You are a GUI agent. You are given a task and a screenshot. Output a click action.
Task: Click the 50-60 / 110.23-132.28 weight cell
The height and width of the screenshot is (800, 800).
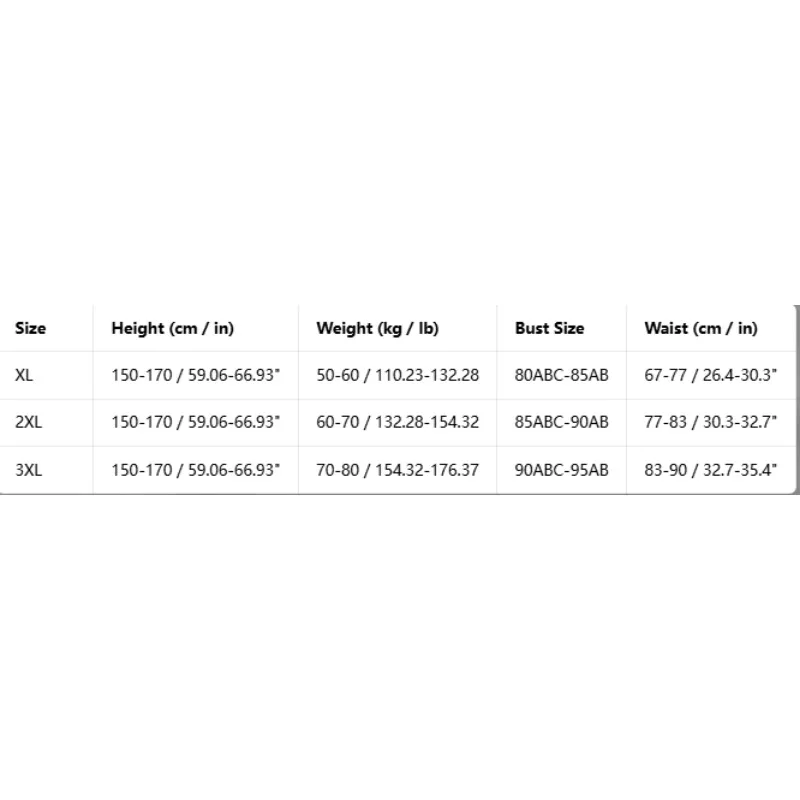[x=397, y=375]
